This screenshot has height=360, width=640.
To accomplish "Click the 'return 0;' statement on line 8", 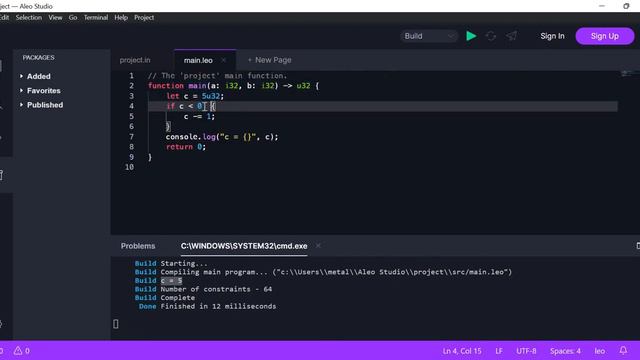I will click(x=186, y=147).
